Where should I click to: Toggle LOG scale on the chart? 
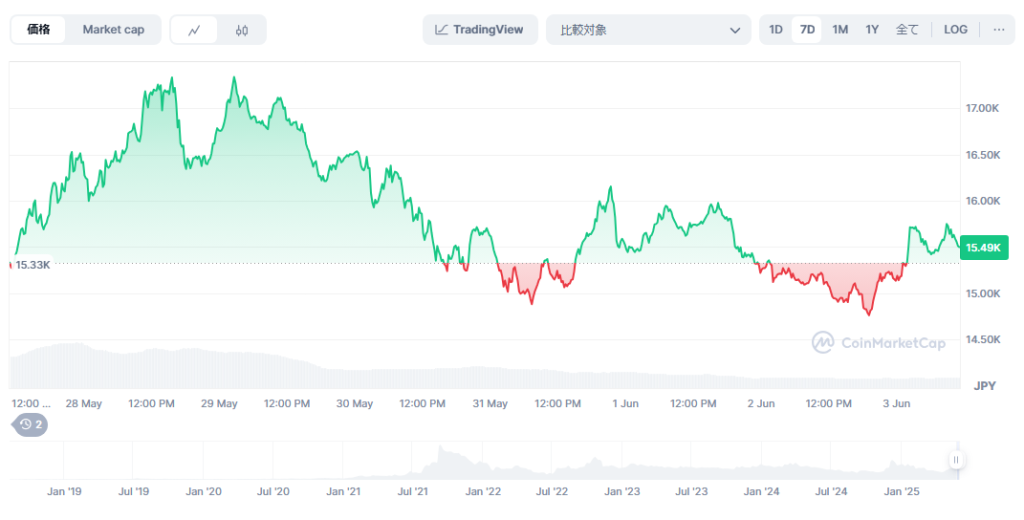tap(955, 30)
